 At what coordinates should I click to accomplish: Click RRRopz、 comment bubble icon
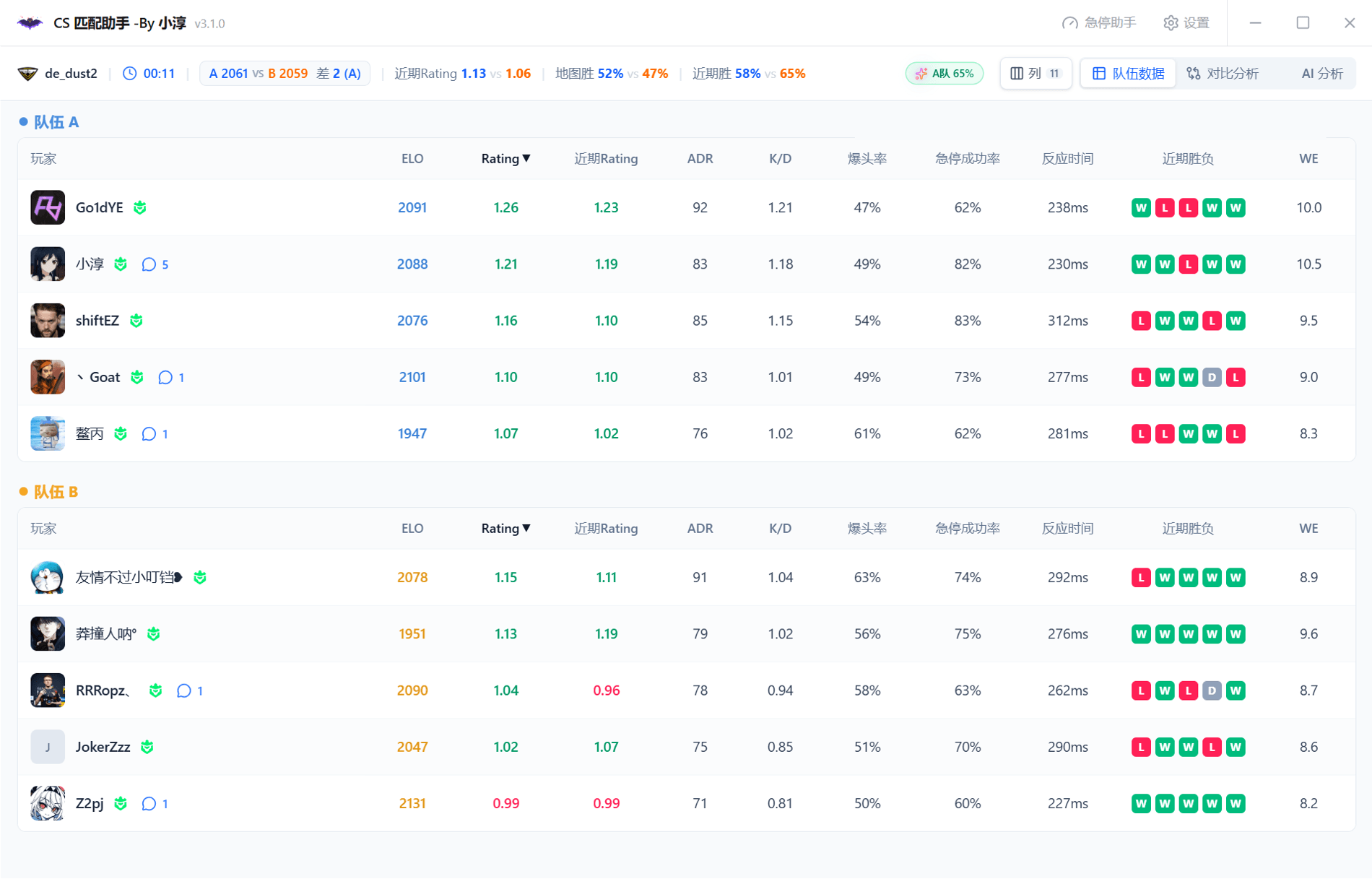[184, 690]
